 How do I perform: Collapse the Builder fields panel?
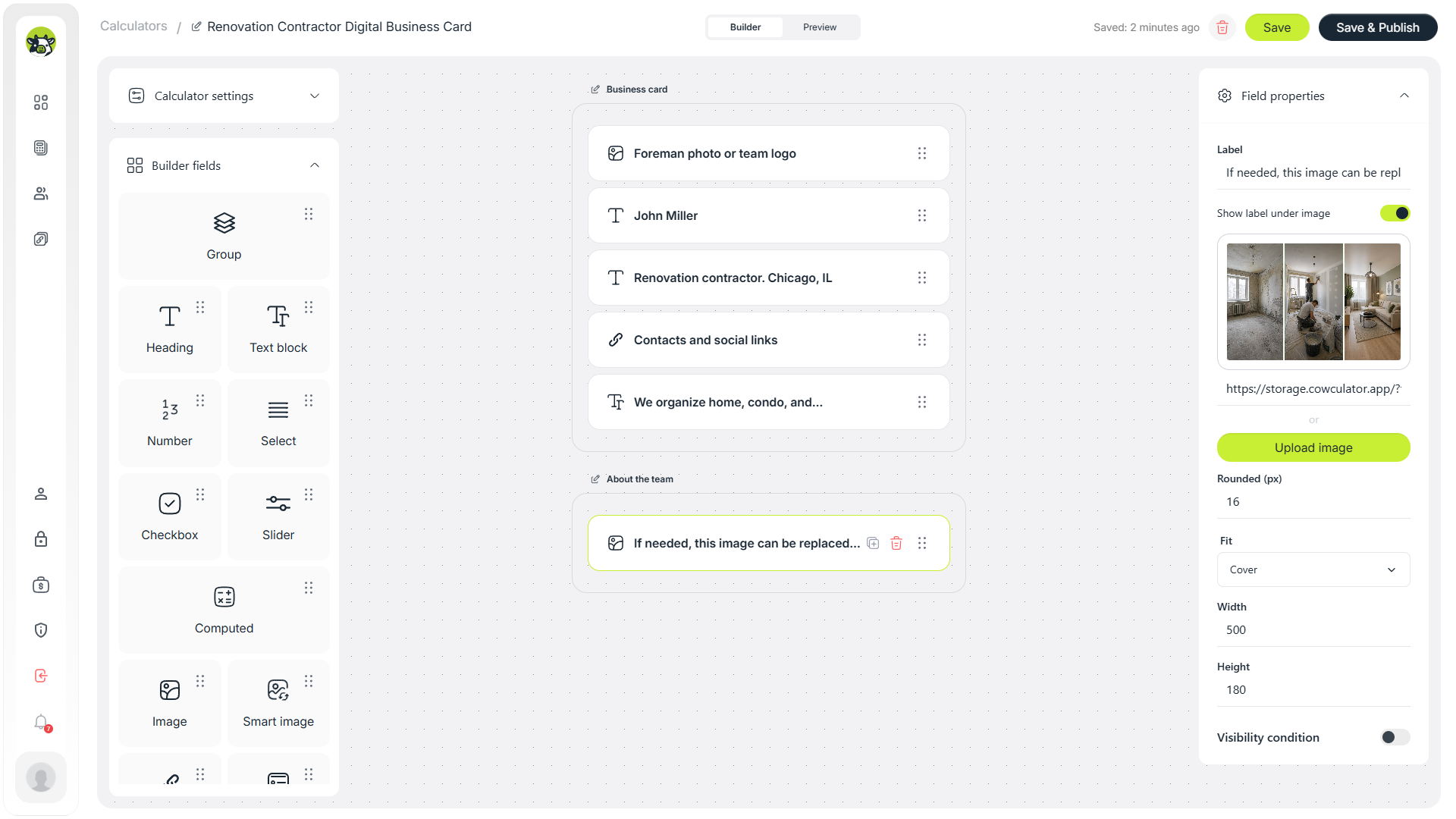click(x=315, y=165)
